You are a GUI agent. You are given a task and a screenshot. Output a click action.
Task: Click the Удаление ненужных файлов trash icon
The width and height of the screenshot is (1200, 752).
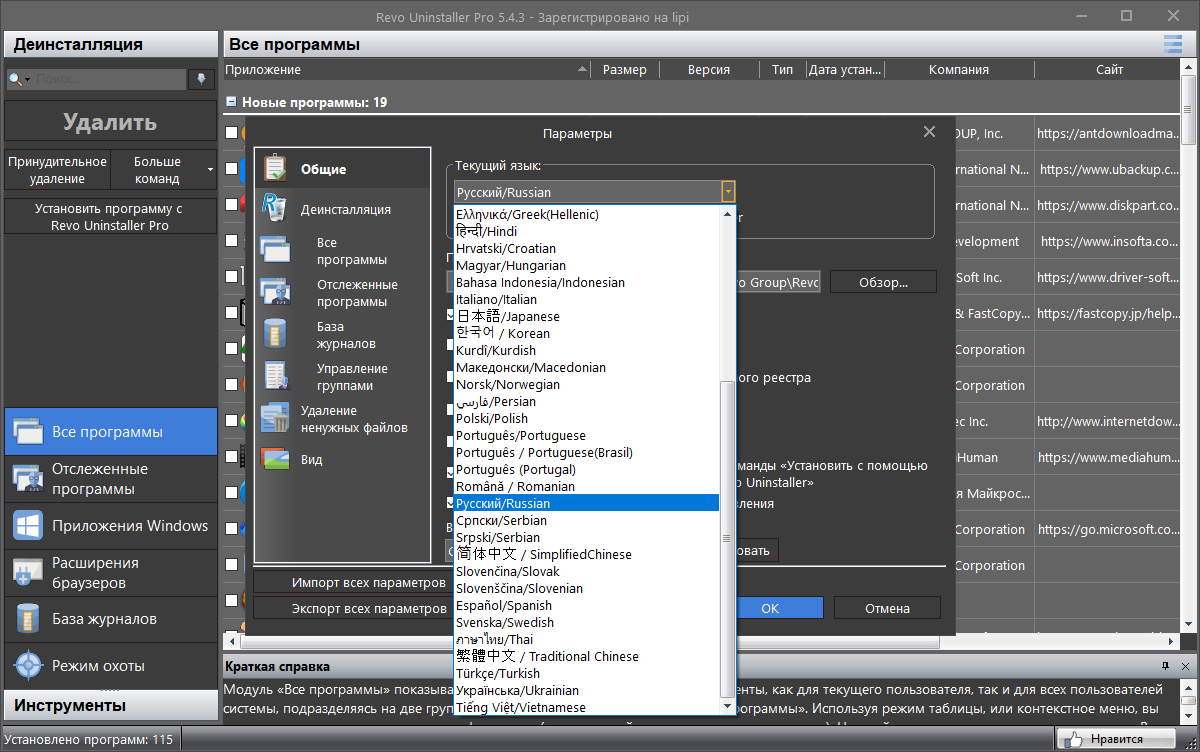[x=275, y=418]
